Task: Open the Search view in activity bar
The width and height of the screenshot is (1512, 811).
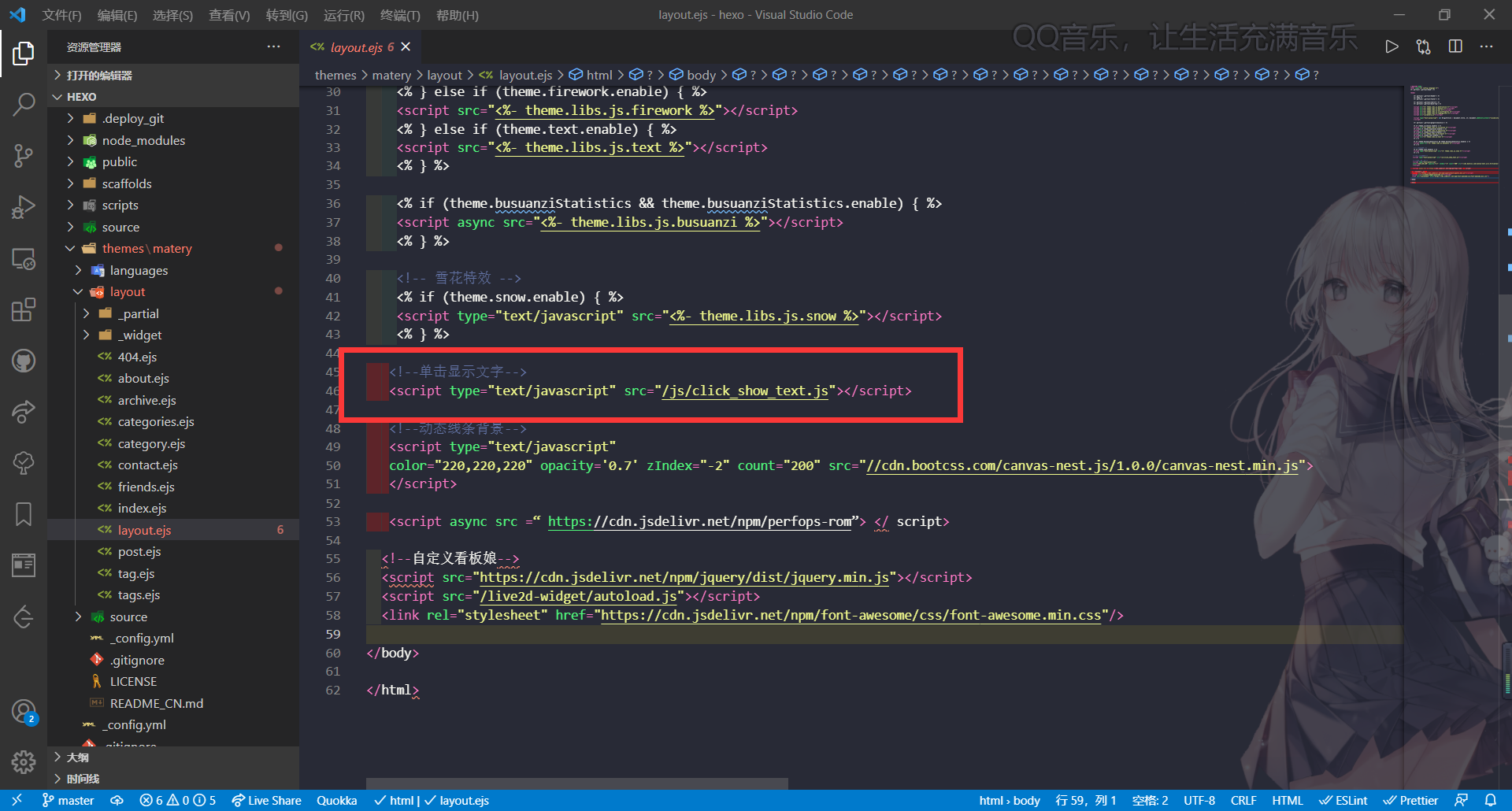Action: [24, 104]
